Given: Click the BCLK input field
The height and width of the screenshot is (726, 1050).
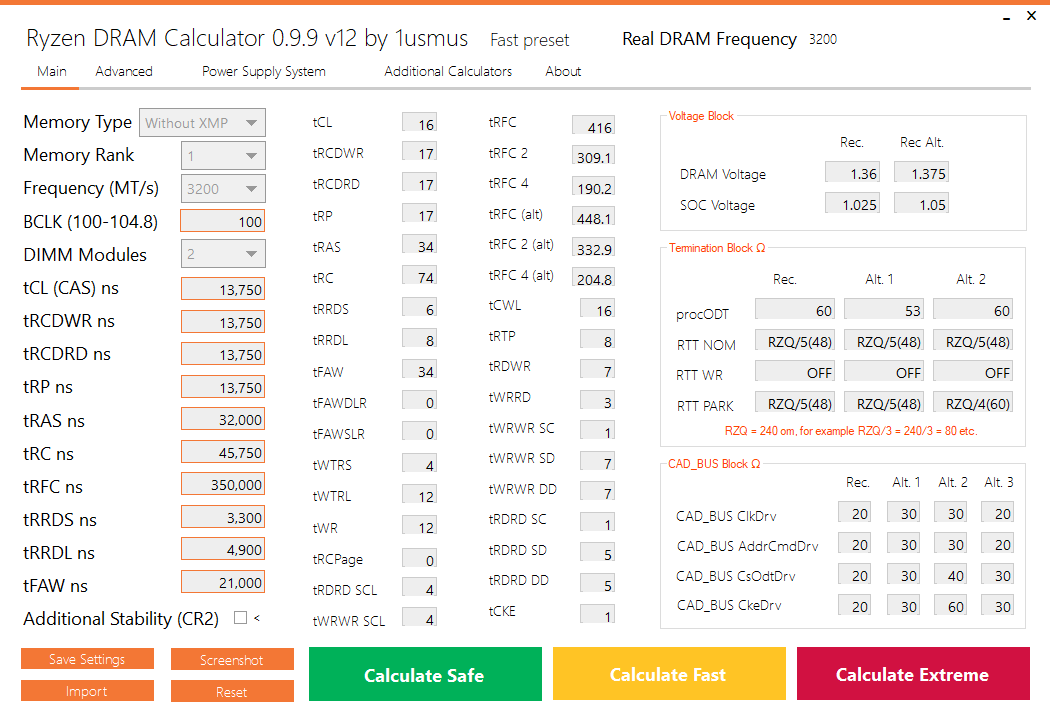Looking at the screenshot, I should point(223,222).
